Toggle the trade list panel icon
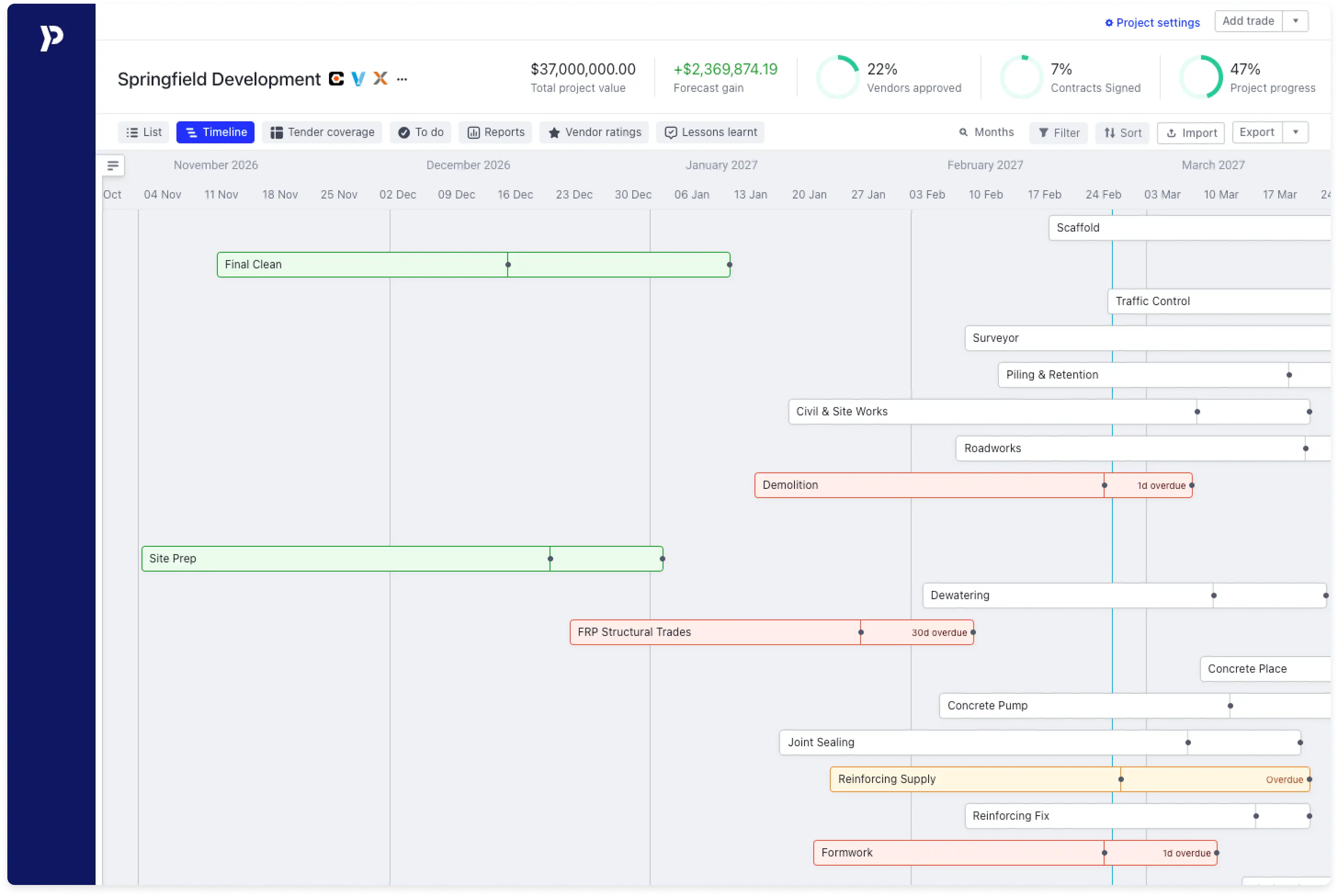This screenshot has width=1338, height=896. tap(113, 166)
